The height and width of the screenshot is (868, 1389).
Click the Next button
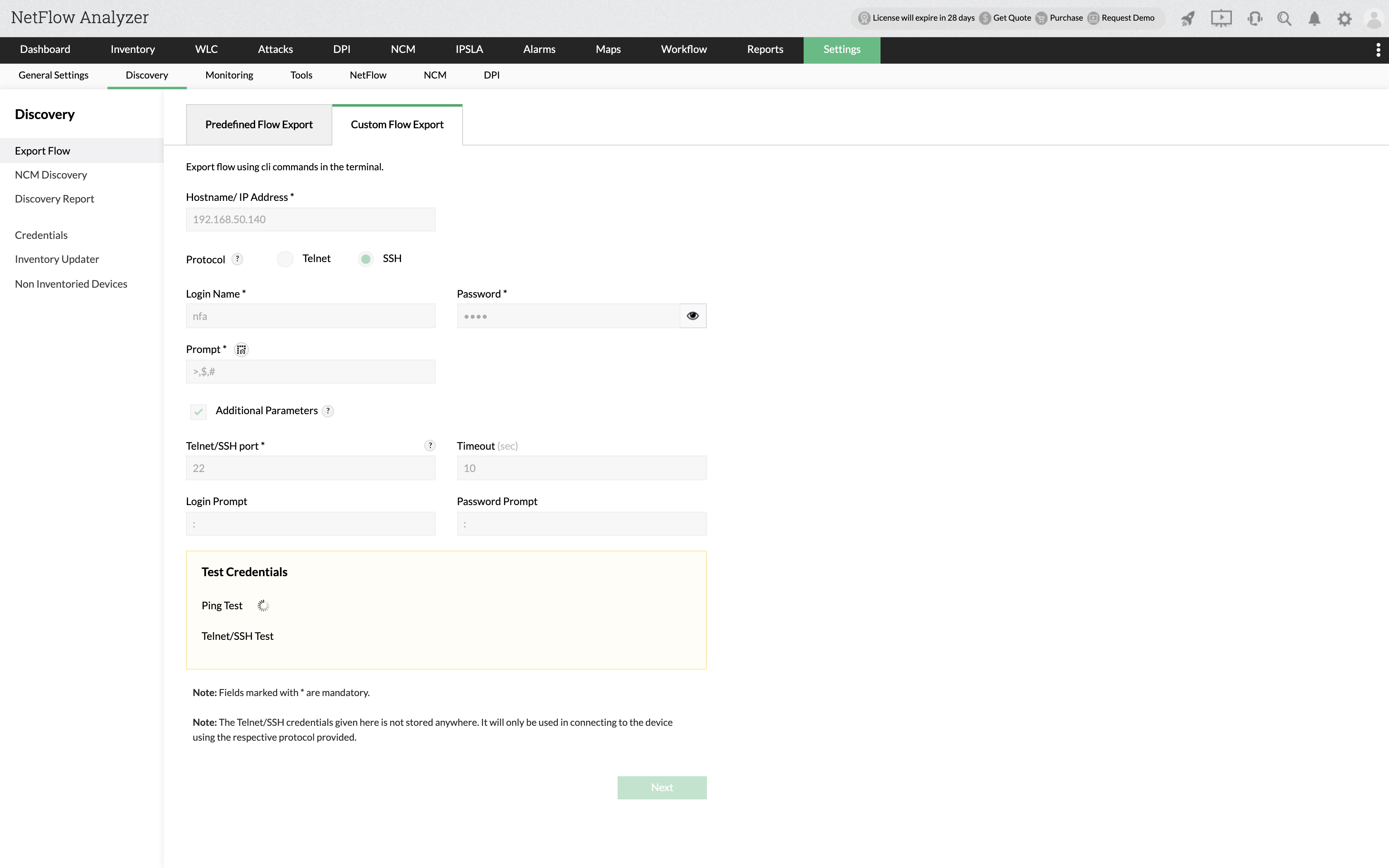661,788
